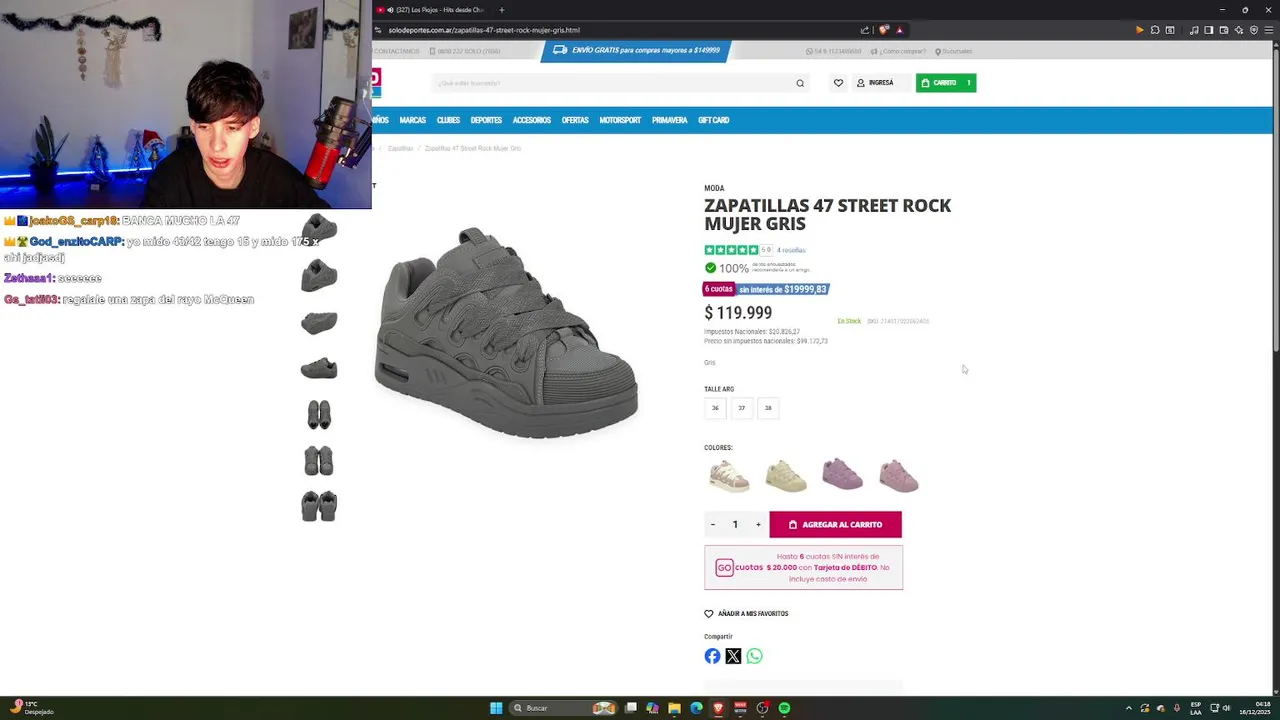The image size is (1280, 720).
Task: Add shoes with AGREGAR AL CARRITO
Action: [x=835, y=524]
